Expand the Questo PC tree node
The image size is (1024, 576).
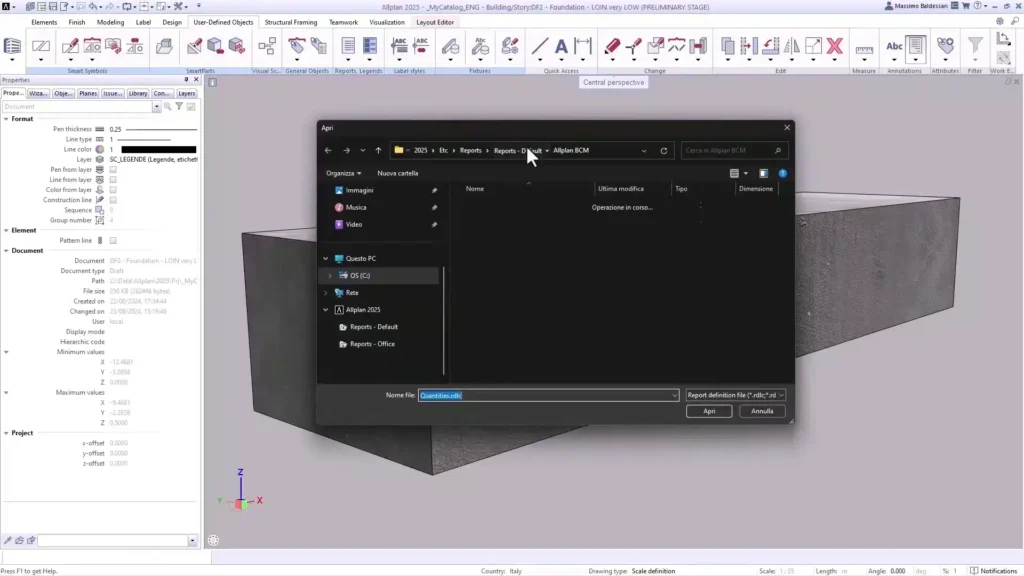pos(324,258)
